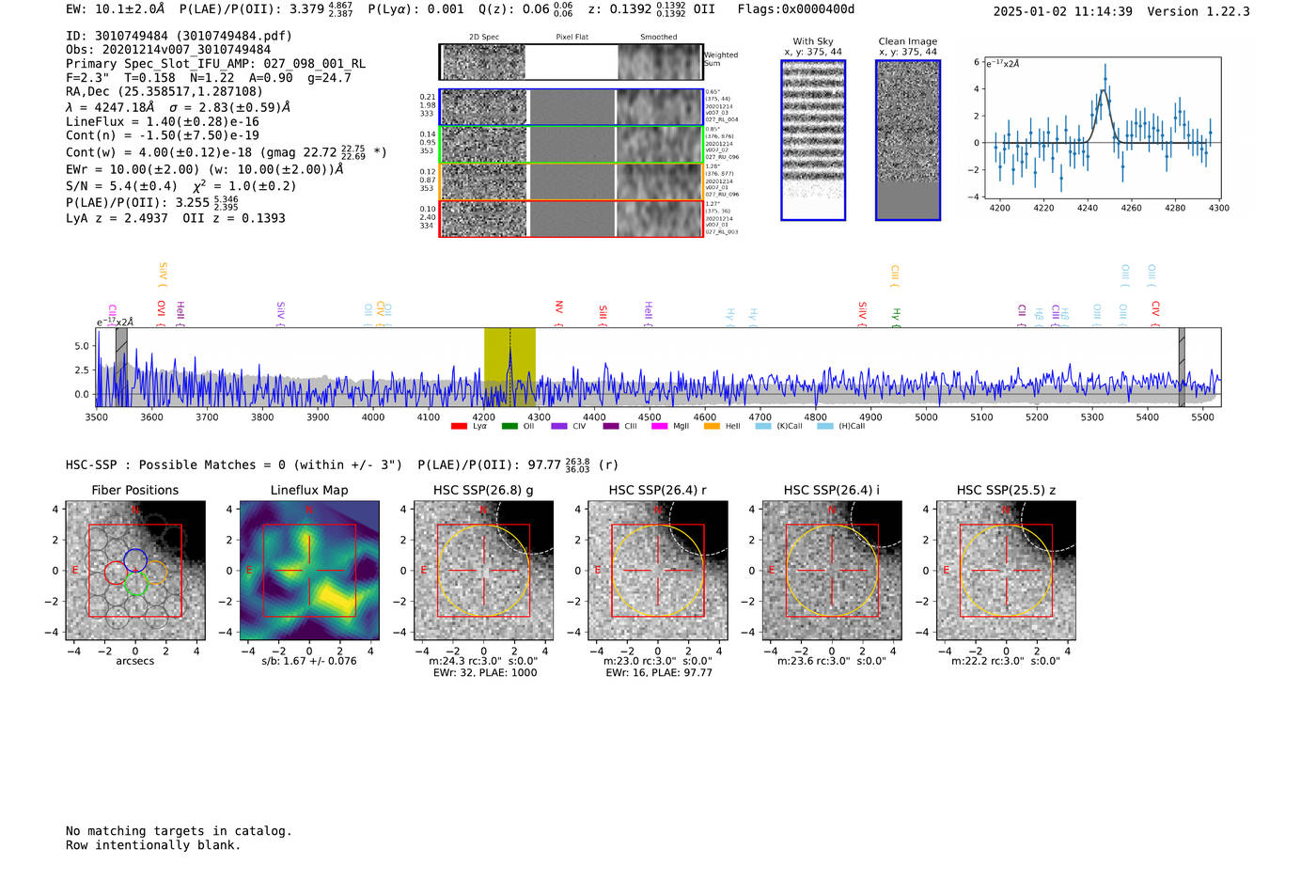Select the red-bordered 2D spectrum row

click(x=571, y=218)
